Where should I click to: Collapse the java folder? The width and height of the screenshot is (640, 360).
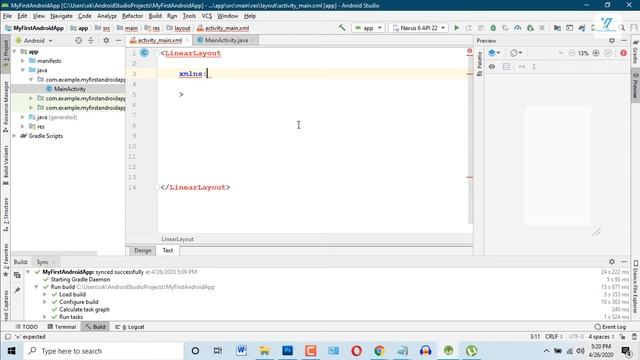coord(23,70)
